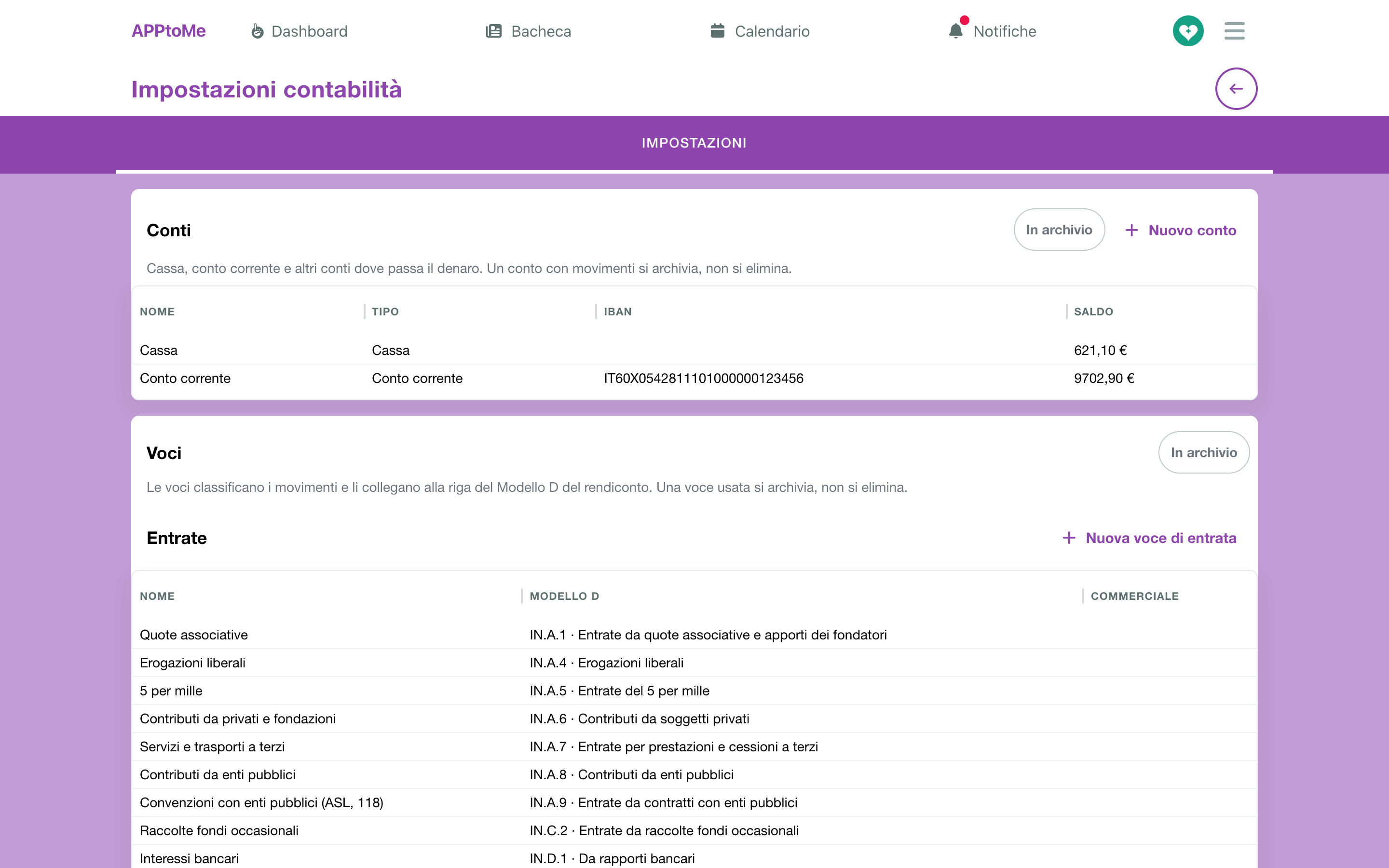The height and width of the screenshot is (868, 1389).
Task: Open the Quote associative entry
Action: pos(194,635)
